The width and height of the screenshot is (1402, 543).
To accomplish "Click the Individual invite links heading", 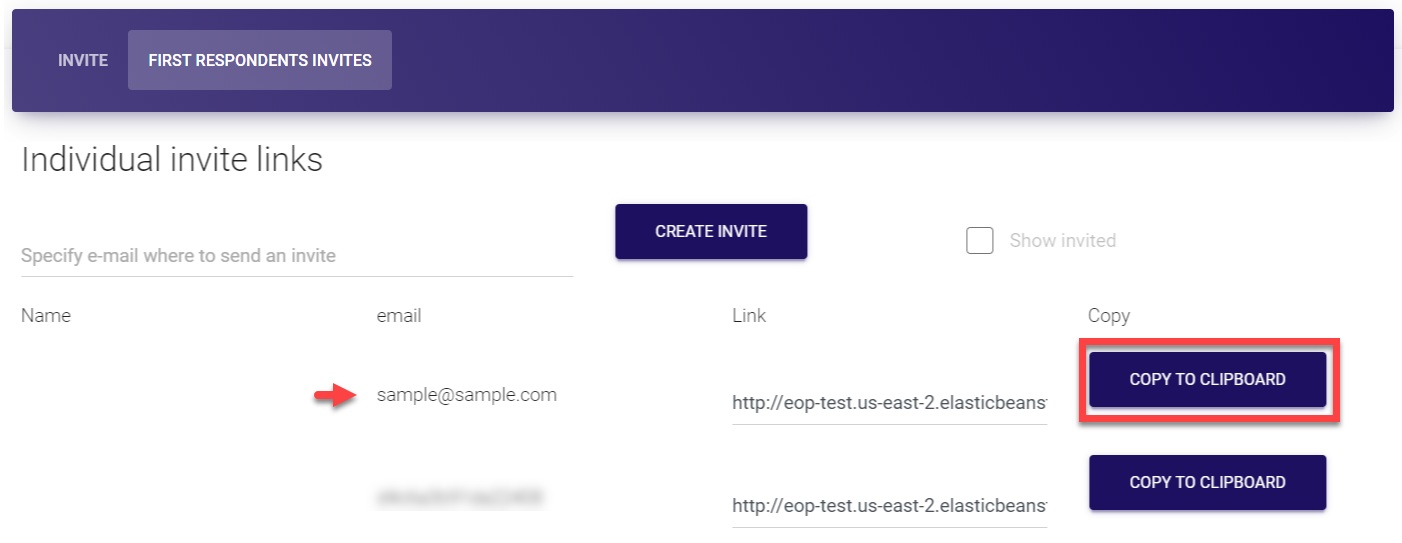I will (x=172, y=160).
